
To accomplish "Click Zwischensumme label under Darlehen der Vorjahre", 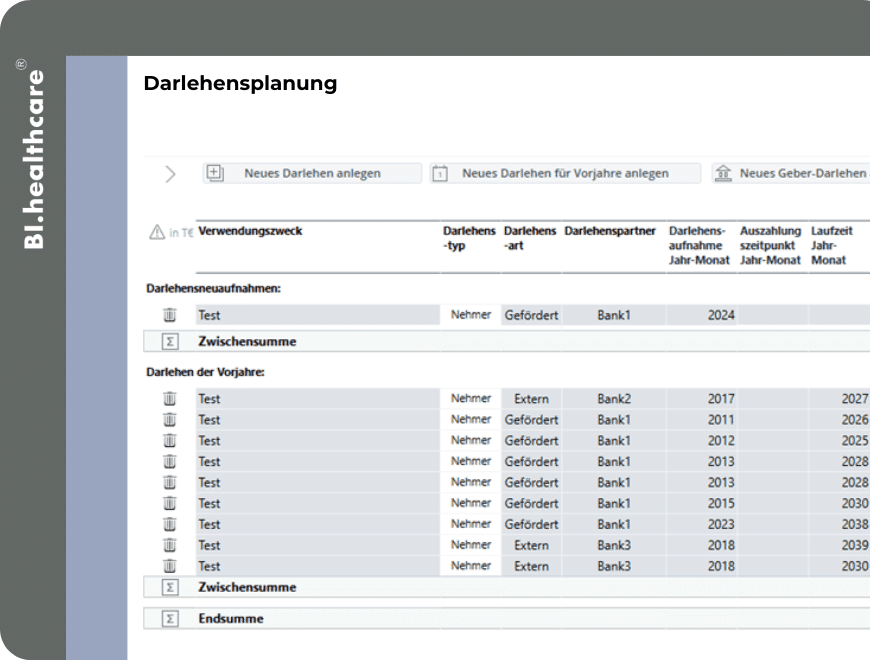I will 247,587.
